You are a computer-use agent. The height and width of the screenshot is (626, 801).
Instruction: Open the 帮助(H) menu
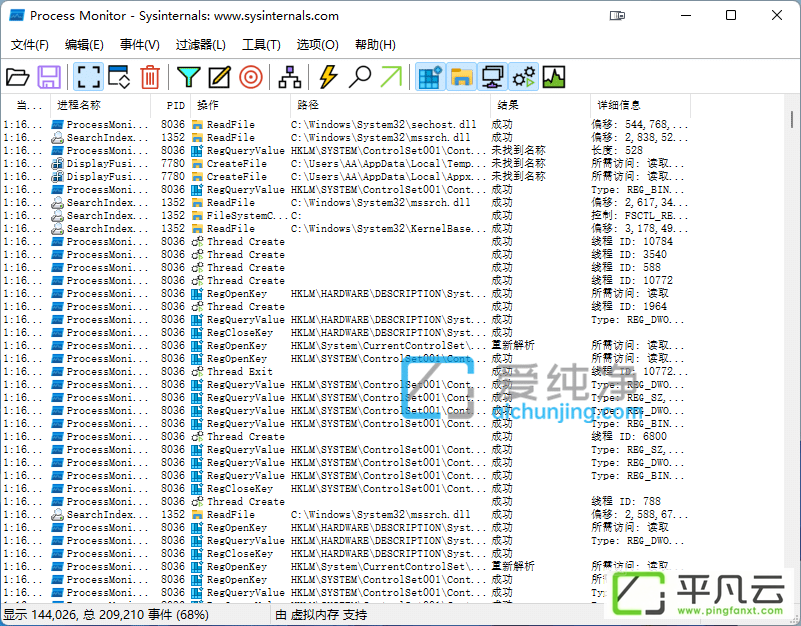pyautogui.click(x=375, y=45)
